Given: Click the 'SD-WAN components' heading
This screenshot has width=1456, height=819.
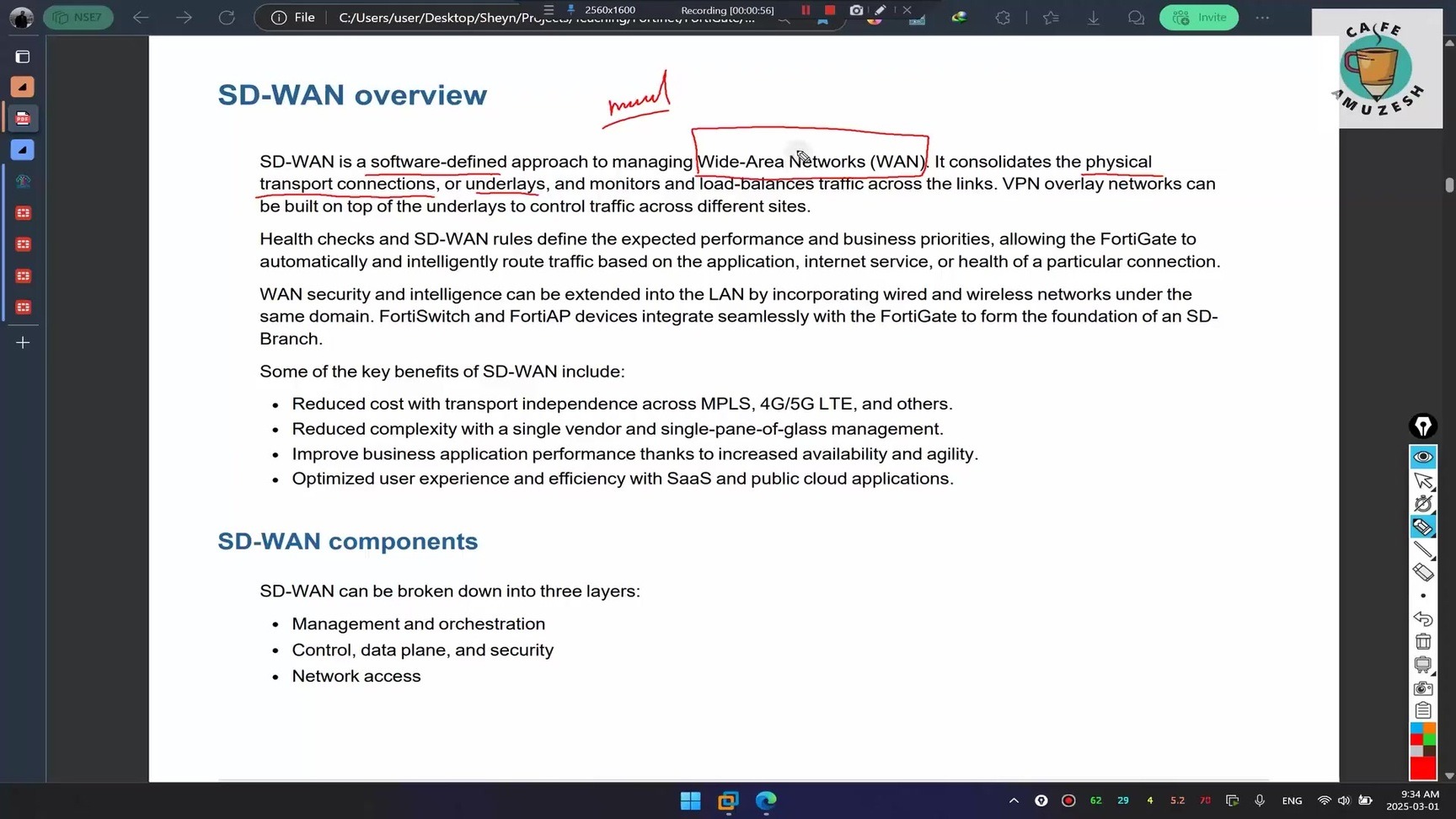Looking at the screenshot, I should pos(347,541).
